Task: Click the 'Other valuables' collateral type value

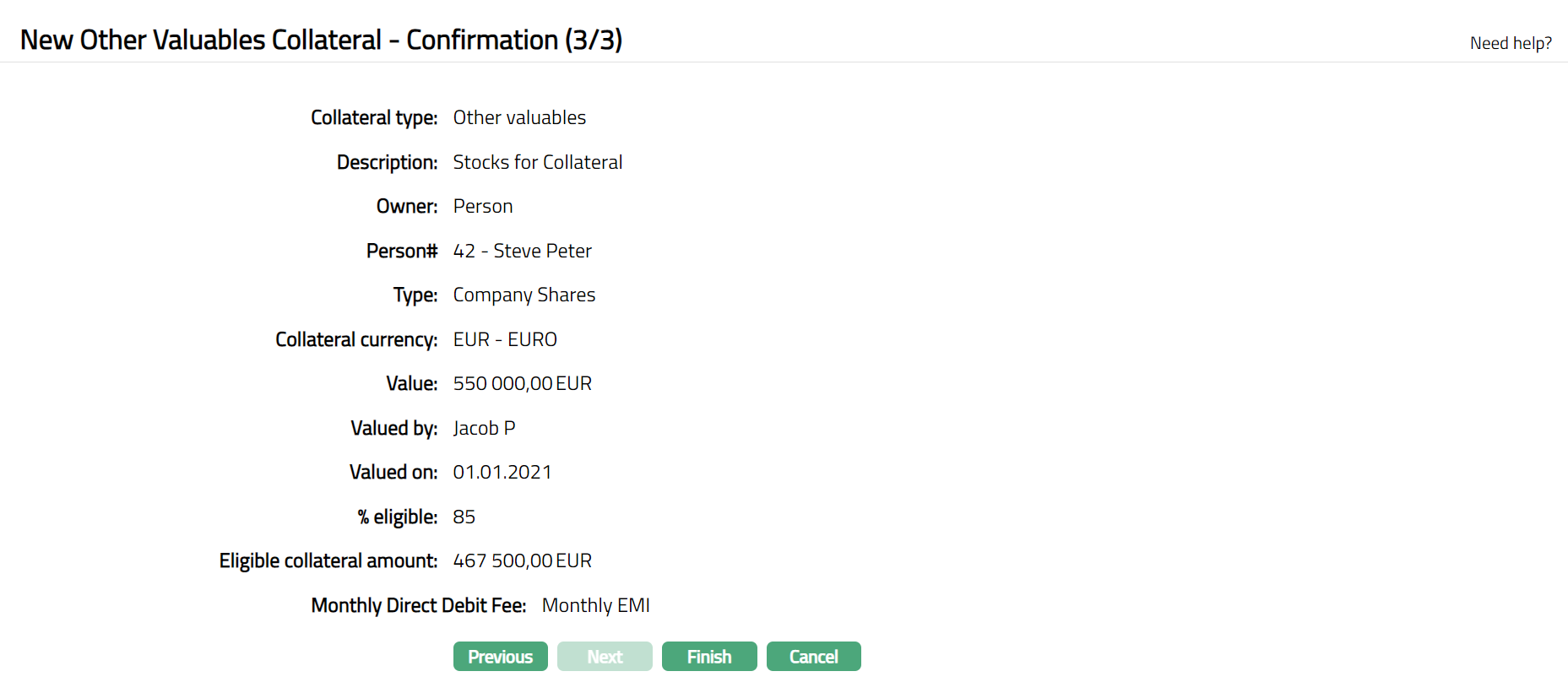Action: [x=519, y=118]
